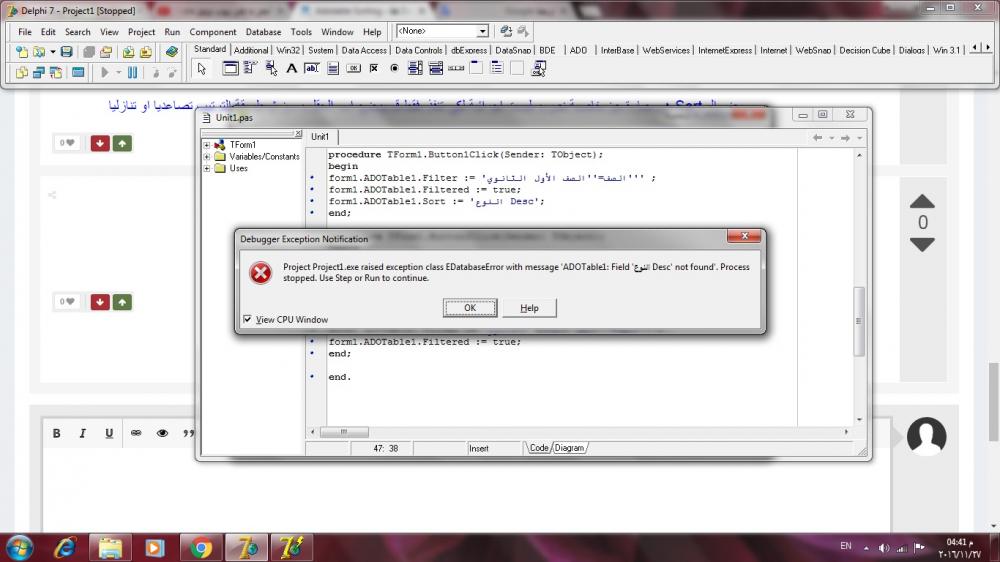
Task: Click the Italic button in web editor
Action: [82, 433]
